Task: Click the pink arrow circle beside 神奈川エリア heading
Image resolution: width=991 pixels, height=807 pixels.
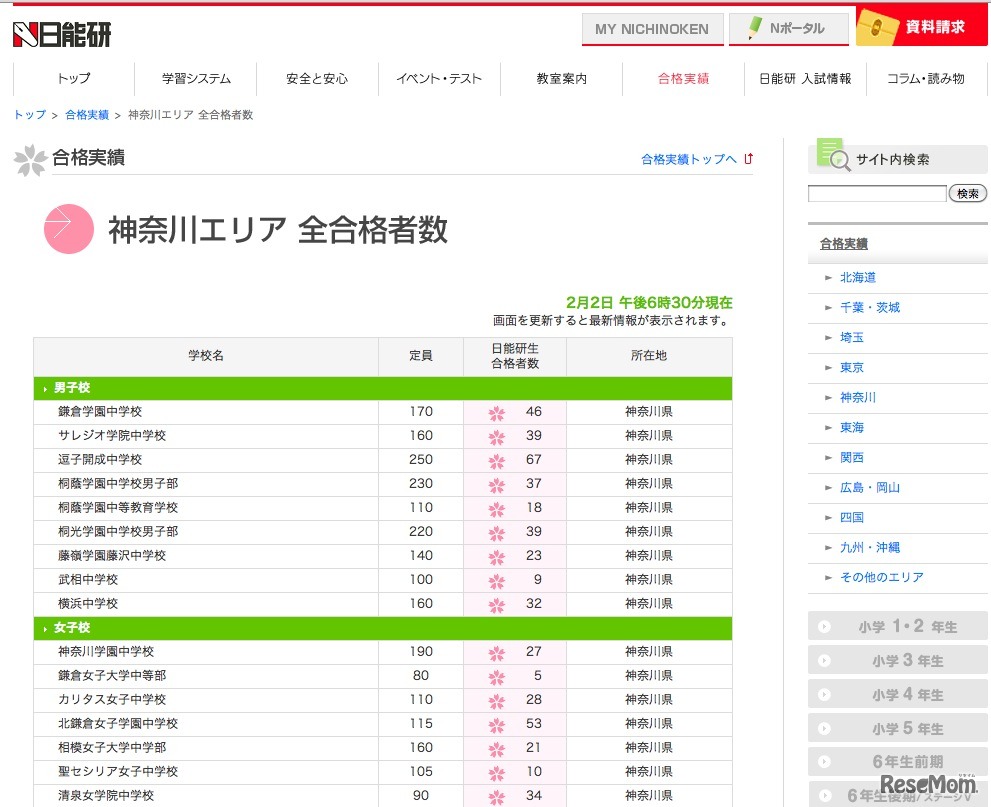Action: (x=68, y=228)
